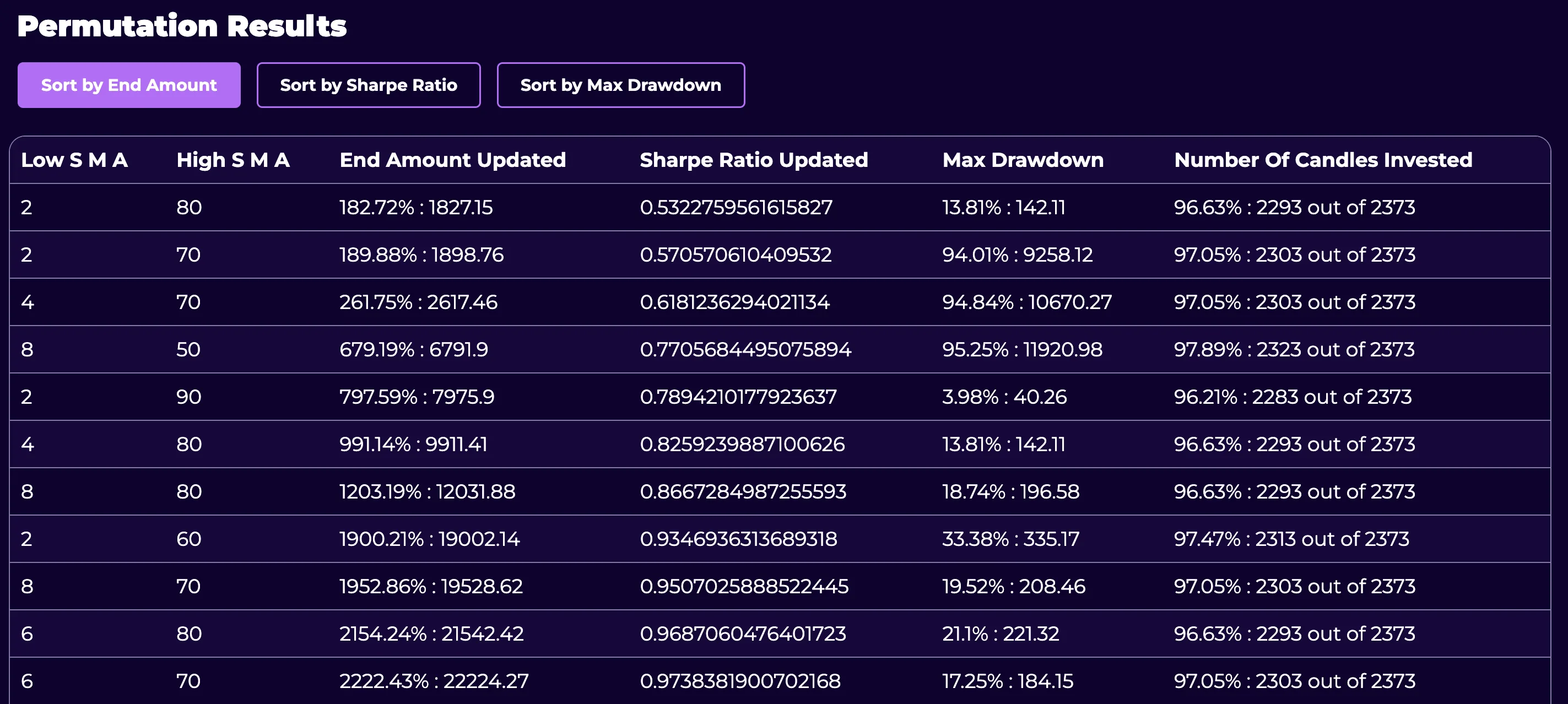Select end amount 261.75% : 2617.46
Image resolution: width=1568 pixels, height=704 pixels.
418,302
